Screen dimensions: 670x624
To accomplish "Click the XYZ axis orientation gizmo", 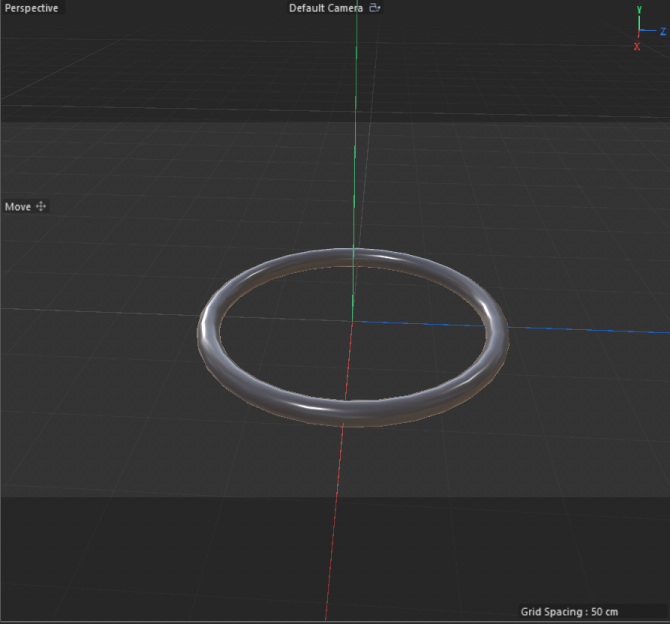I will (649, 28).
